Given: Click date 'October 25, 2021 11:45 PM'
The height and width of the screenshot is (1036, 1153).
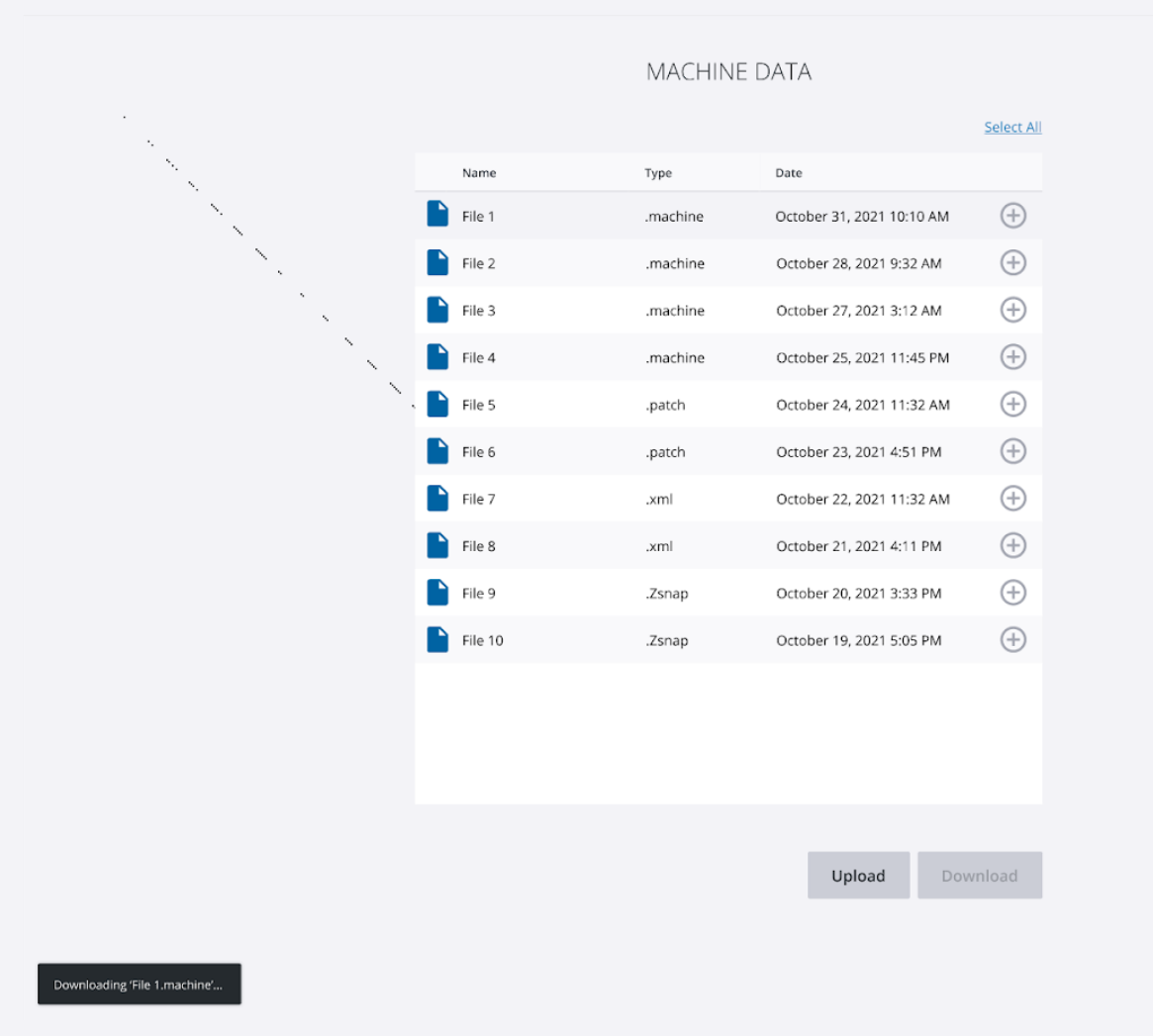Looking at the screenshot, I should coord(863,357).
